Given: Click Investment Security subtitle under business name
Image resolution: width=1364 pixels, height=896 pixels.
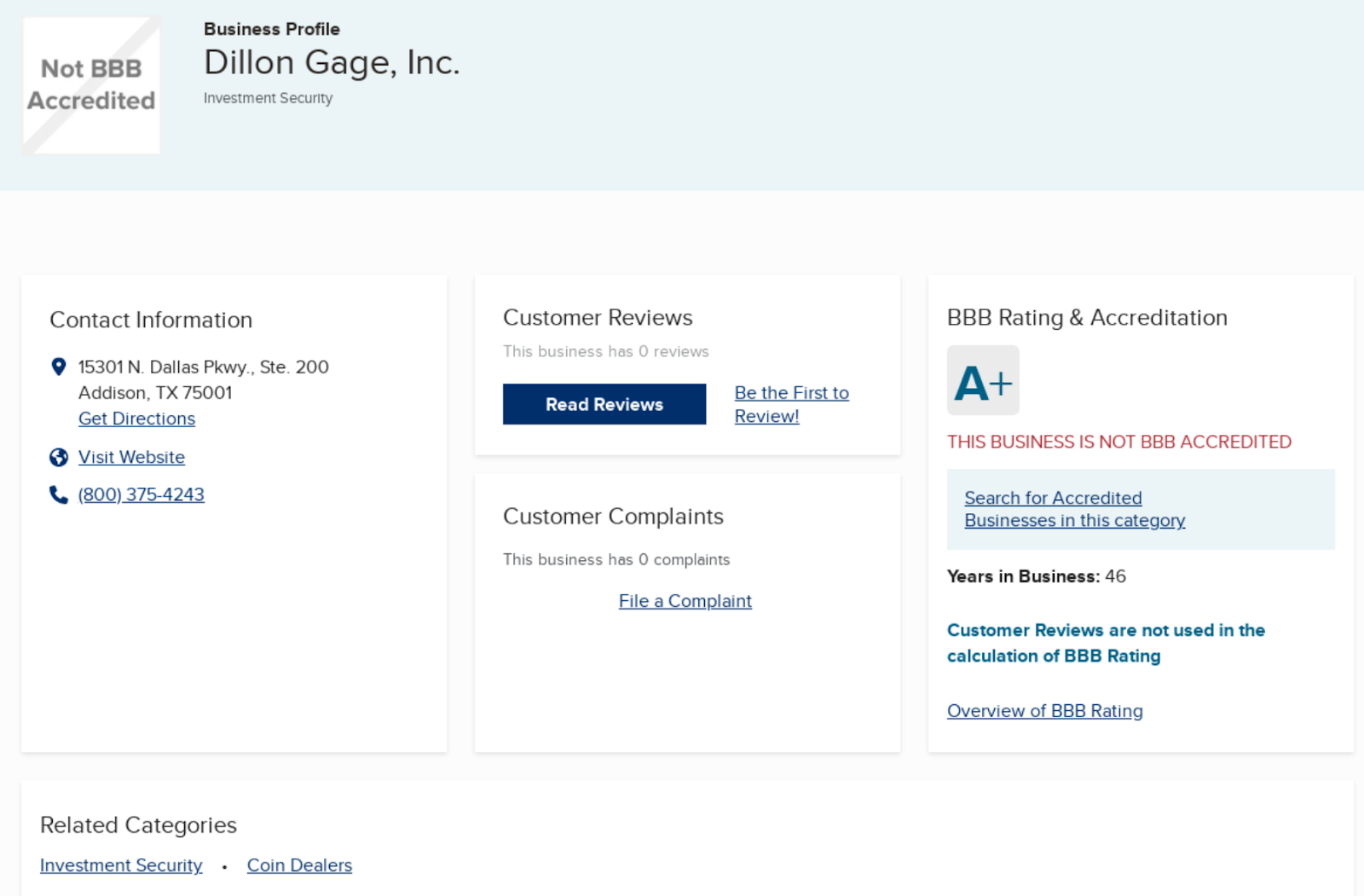Looking at the screenshot, I should [268, 98].
